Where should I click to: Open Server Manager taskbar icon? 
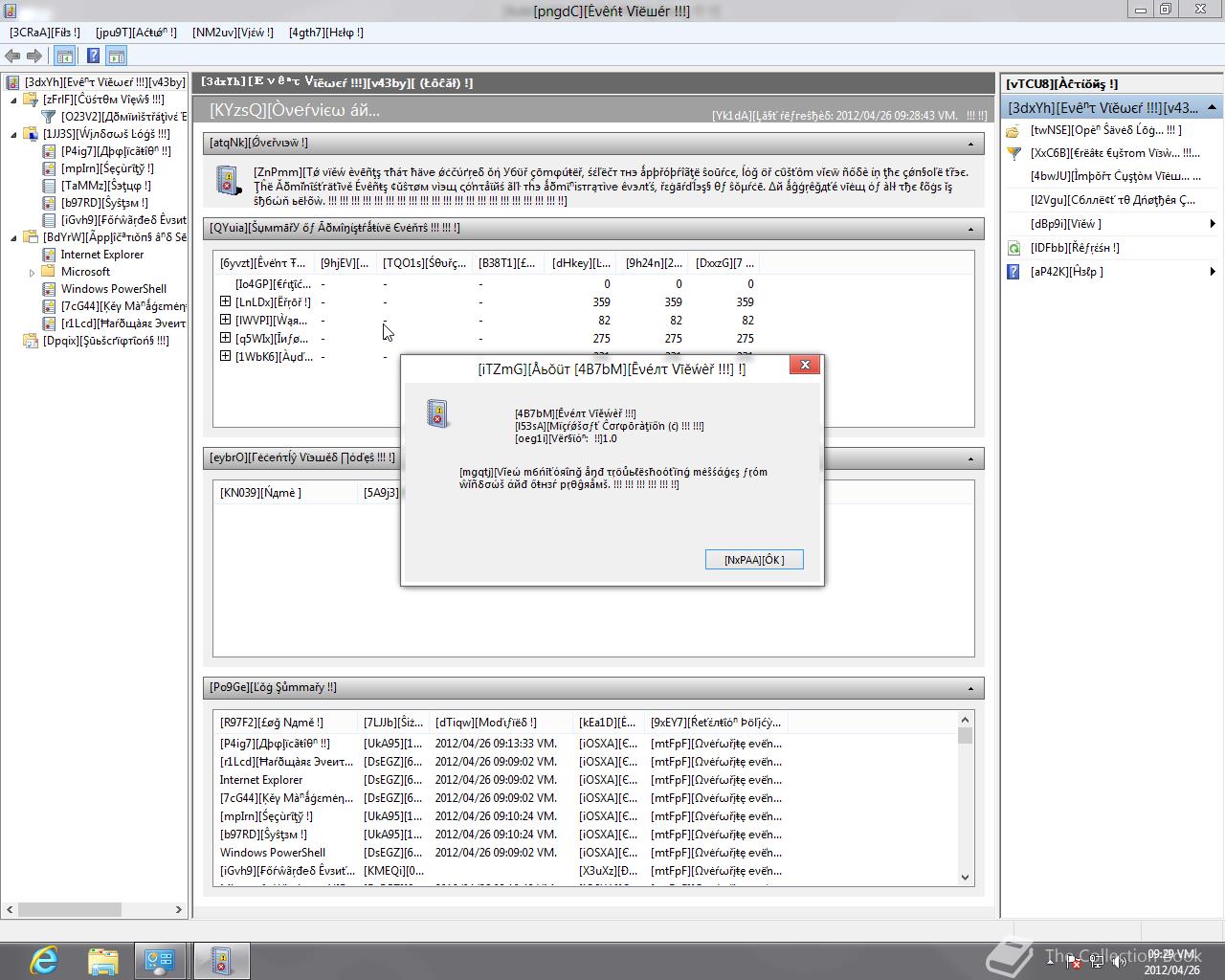[159, 960]
